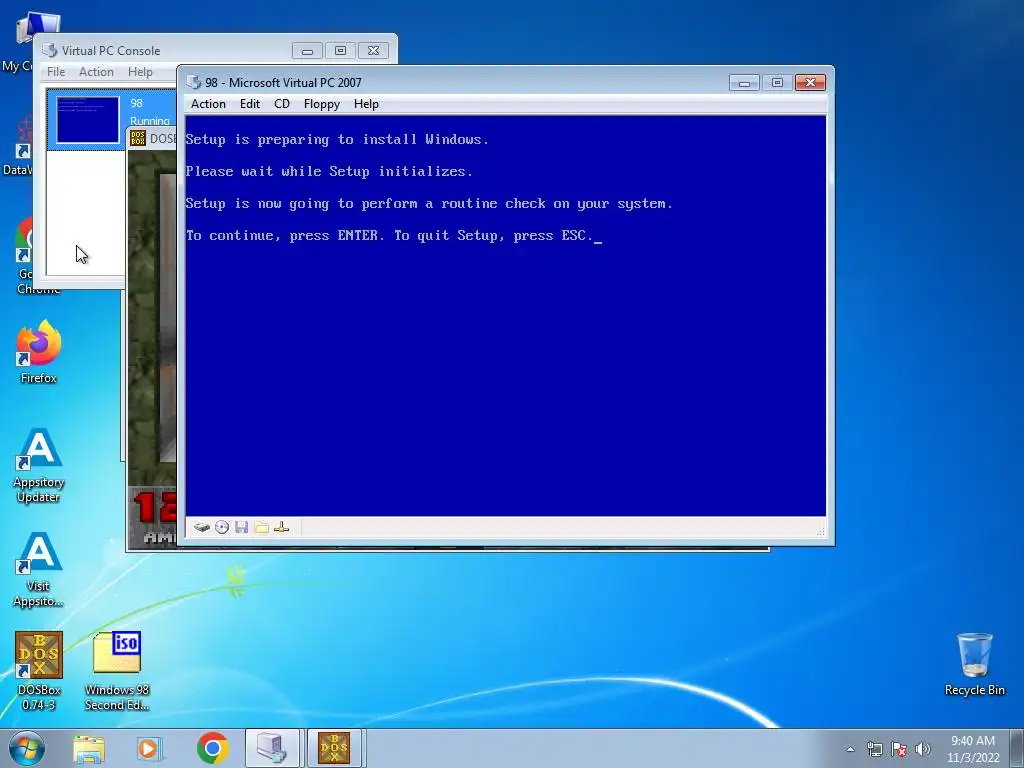1024x768 pixels.
Task: Show hidden system tray icons
Action: 850,749
